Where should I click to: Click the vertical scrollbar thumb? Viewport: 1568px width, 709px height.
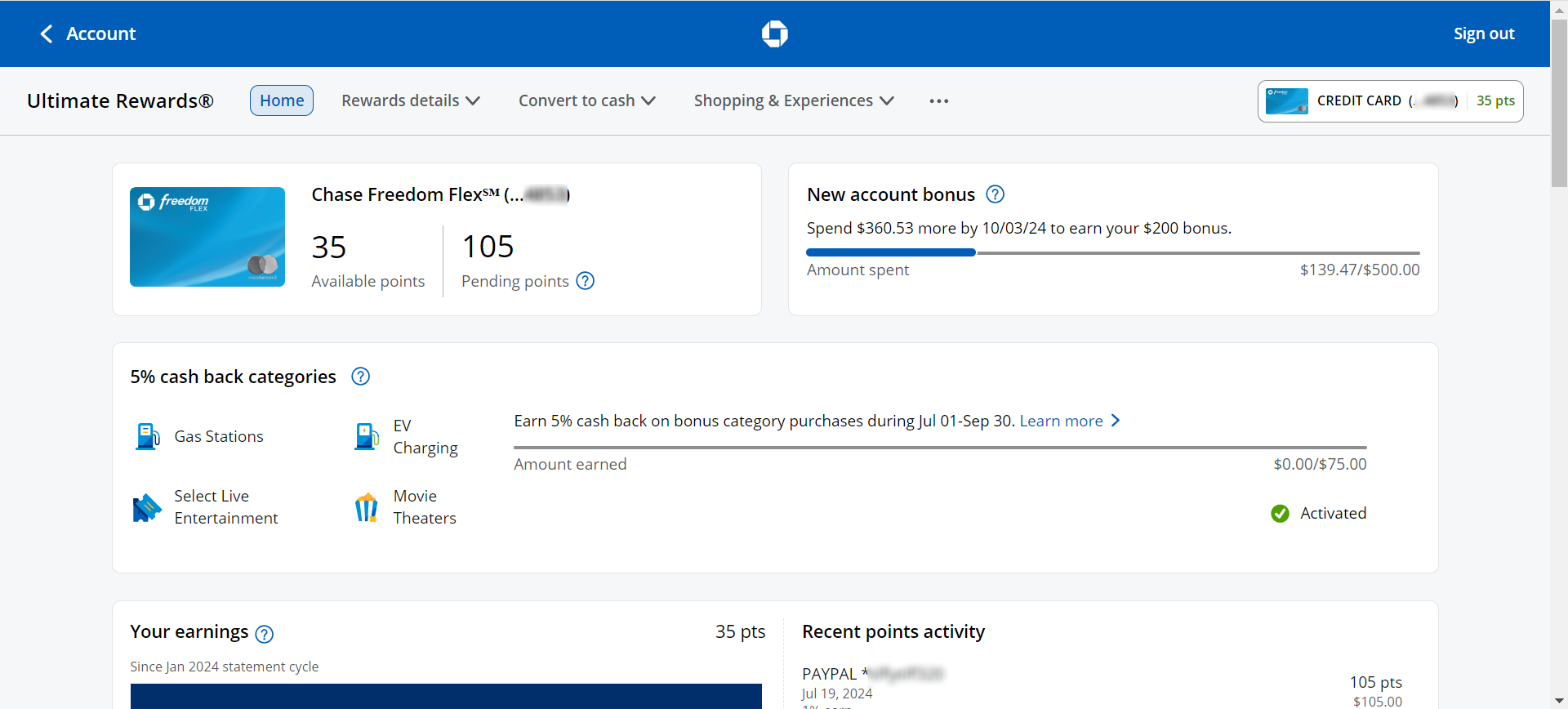pos(1559,104)
